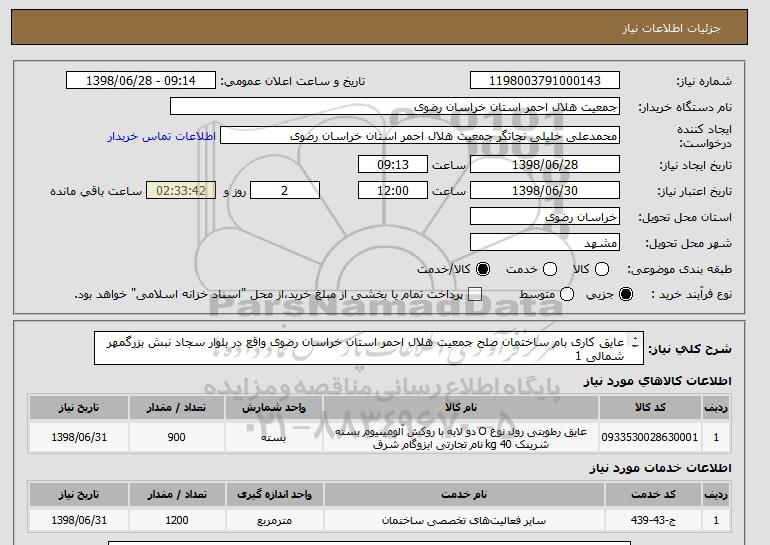Click the spinner arrows of the description box
The image size is (770, 545).
click(635, 343)
